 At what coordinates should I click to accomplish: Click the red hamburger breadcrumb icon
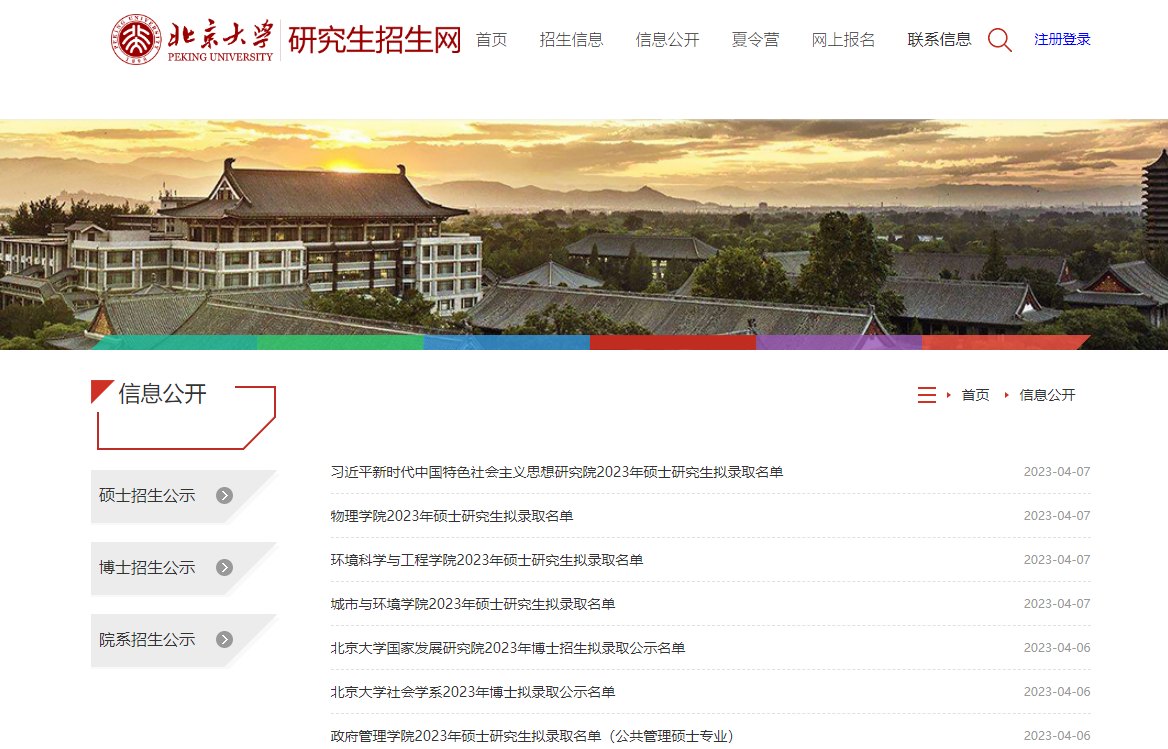(x=927, y=395)
